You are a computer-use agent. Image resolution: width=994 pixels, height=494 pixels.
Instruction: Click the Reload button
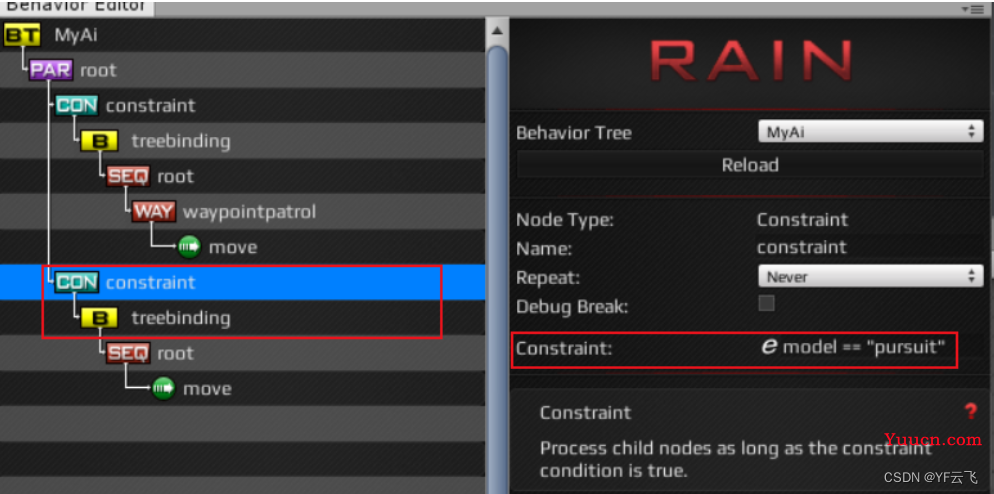click(x=750, y=165)
